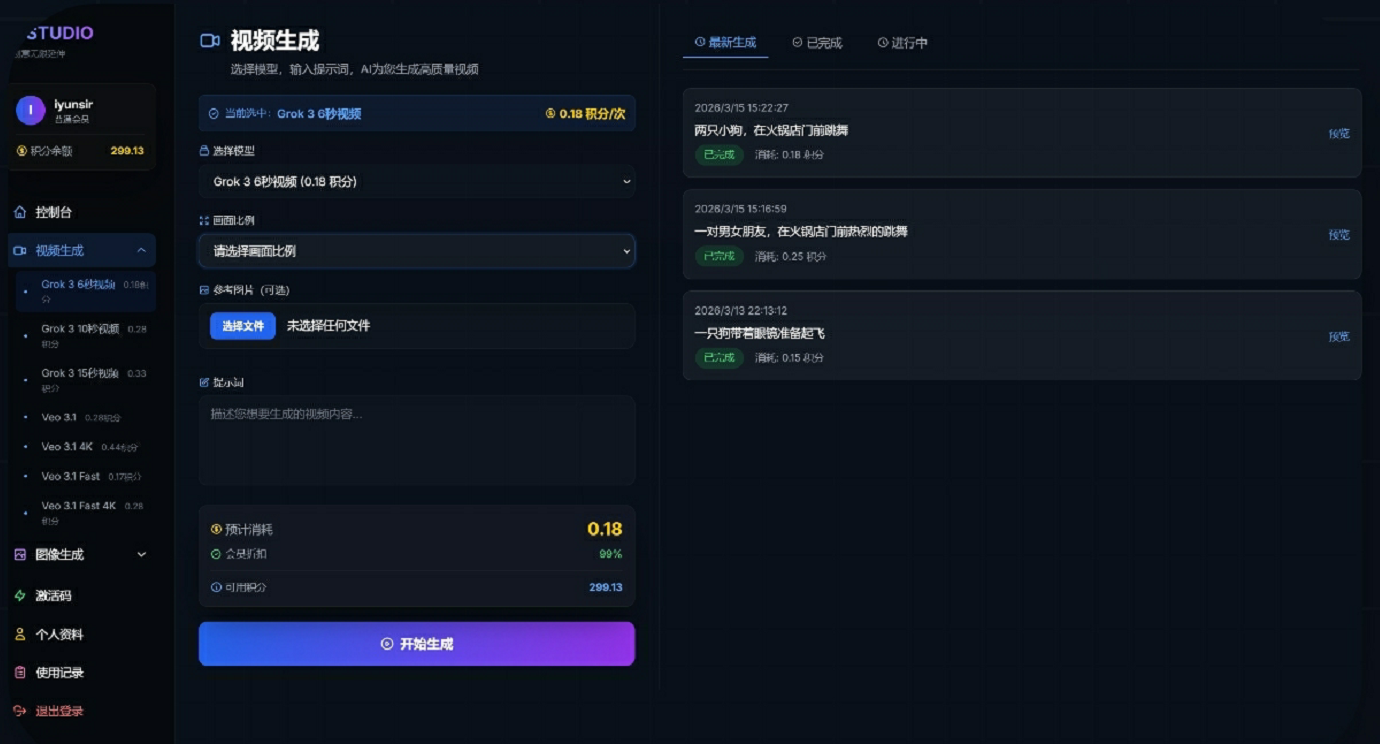Preview the 两只小狗 video record

point(1339,133)
